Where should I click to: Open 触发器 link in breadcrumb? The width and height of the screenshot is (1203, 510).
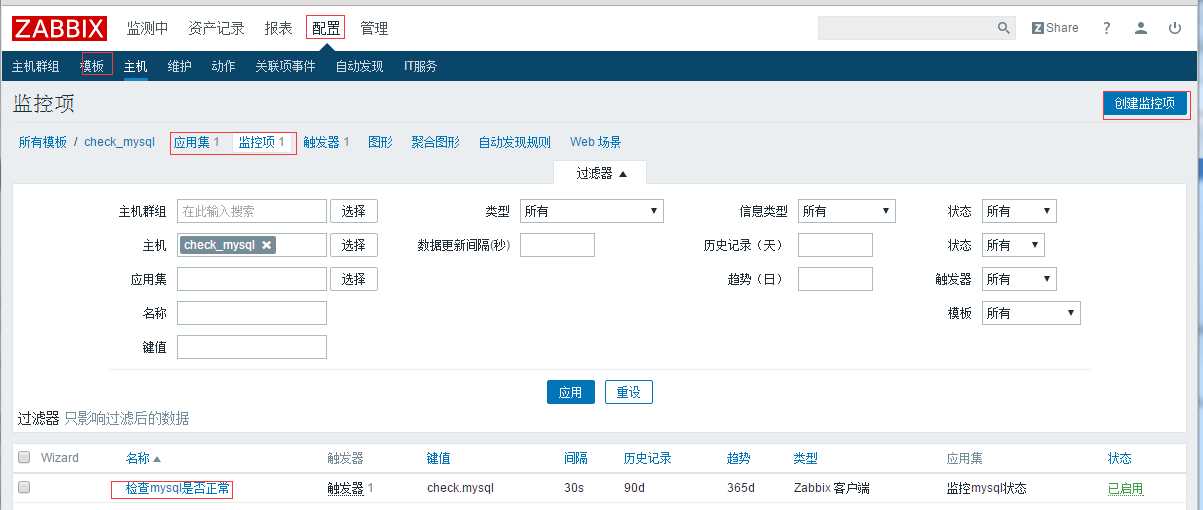coord(321,143)
